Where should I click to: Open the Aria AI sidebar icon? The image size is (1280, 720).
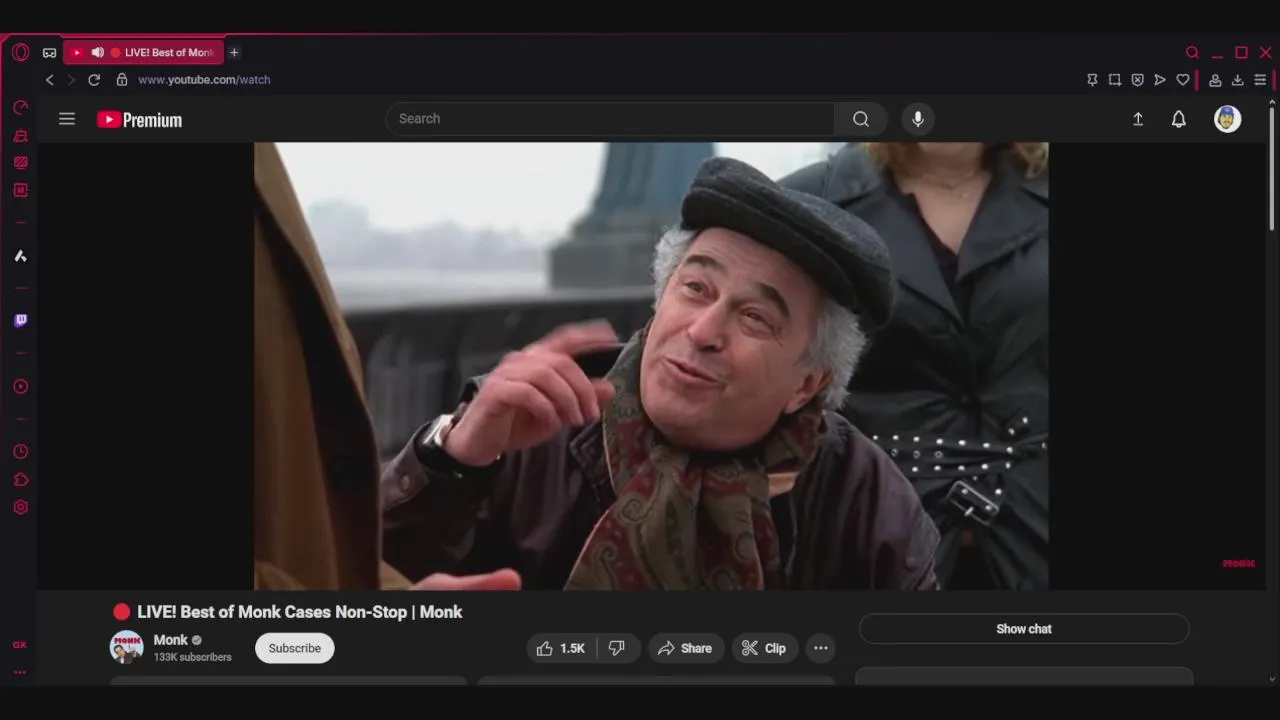point(20,256)
